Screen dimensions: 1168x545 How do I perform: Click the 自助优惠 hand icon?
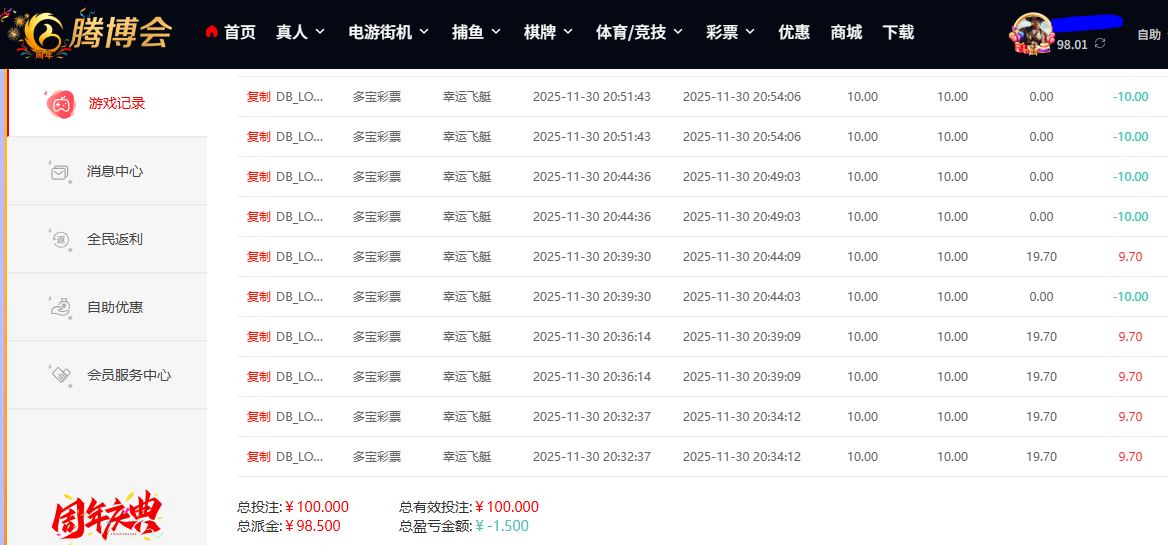(61, 308)
